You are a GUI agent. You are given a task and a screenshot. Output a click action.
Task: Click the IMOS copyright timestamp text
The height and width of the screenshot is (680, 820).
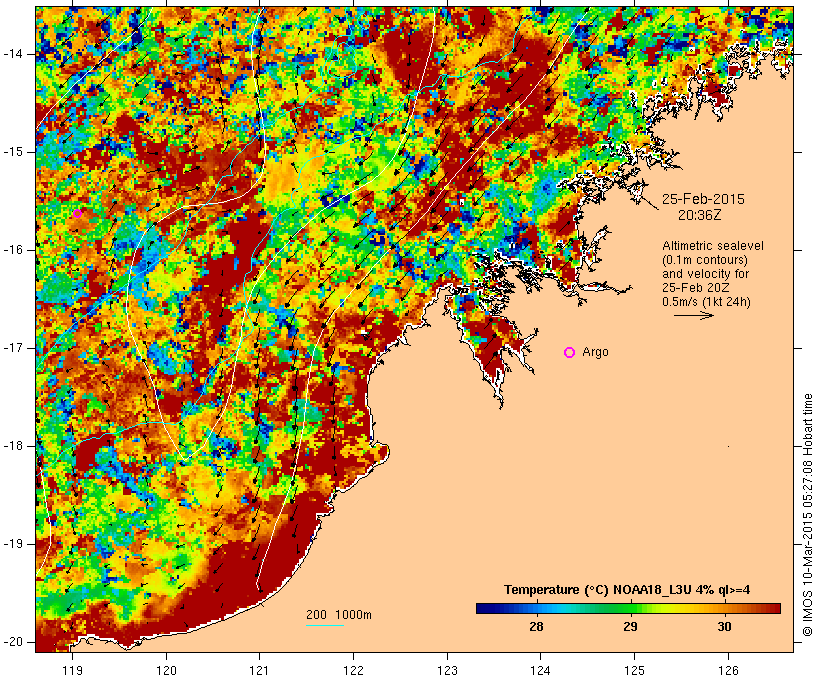(x=807, y=515)
